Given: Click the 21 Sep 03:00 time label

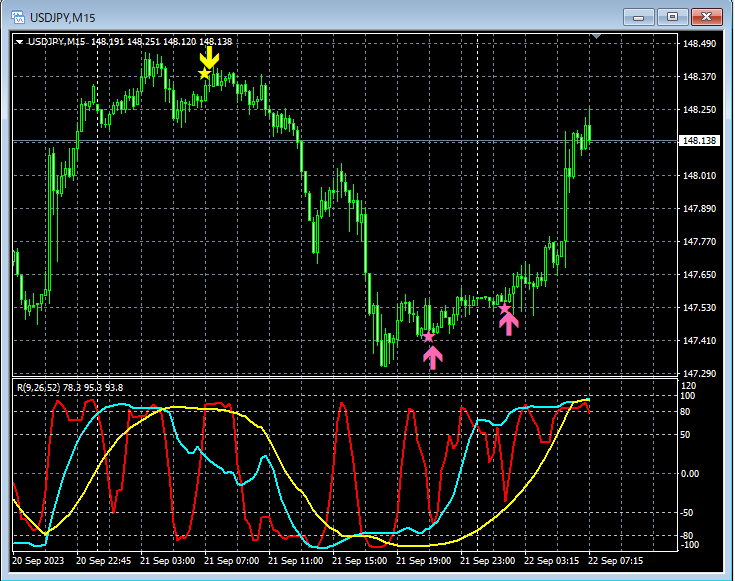Looking at the screenshot, I should coord(167,561).
